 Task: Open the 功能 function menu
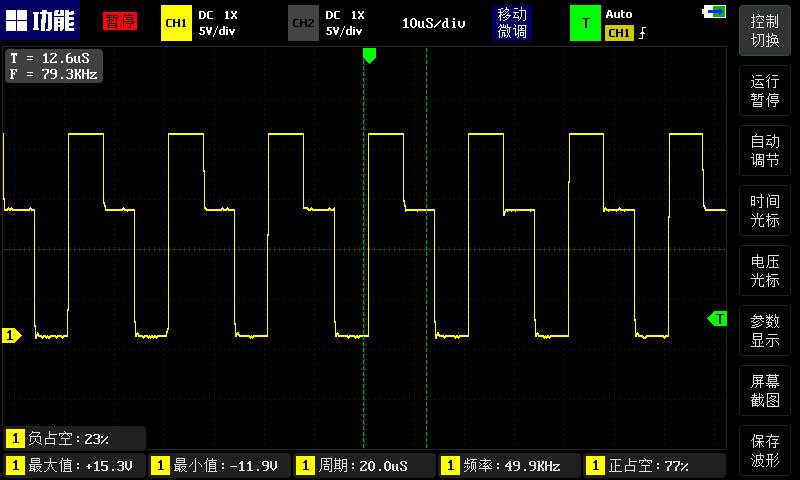point(40,22)
